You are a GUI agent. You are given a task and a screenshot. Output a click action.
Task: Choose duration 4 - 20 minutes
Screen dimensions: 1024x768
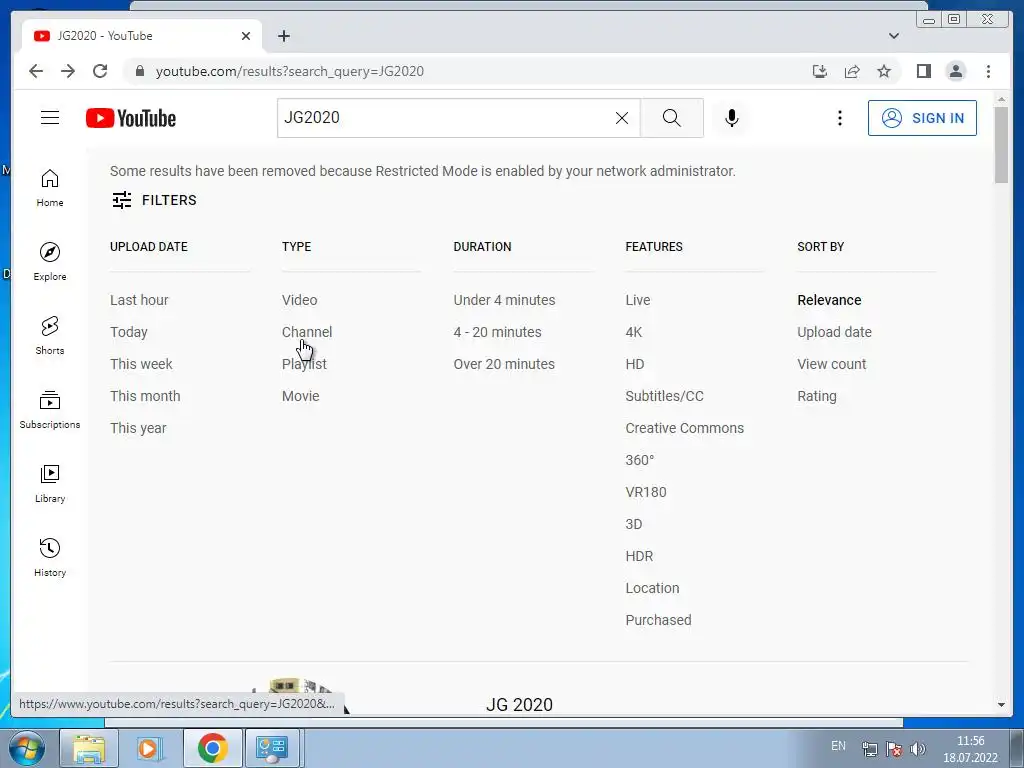click(498, 332)
